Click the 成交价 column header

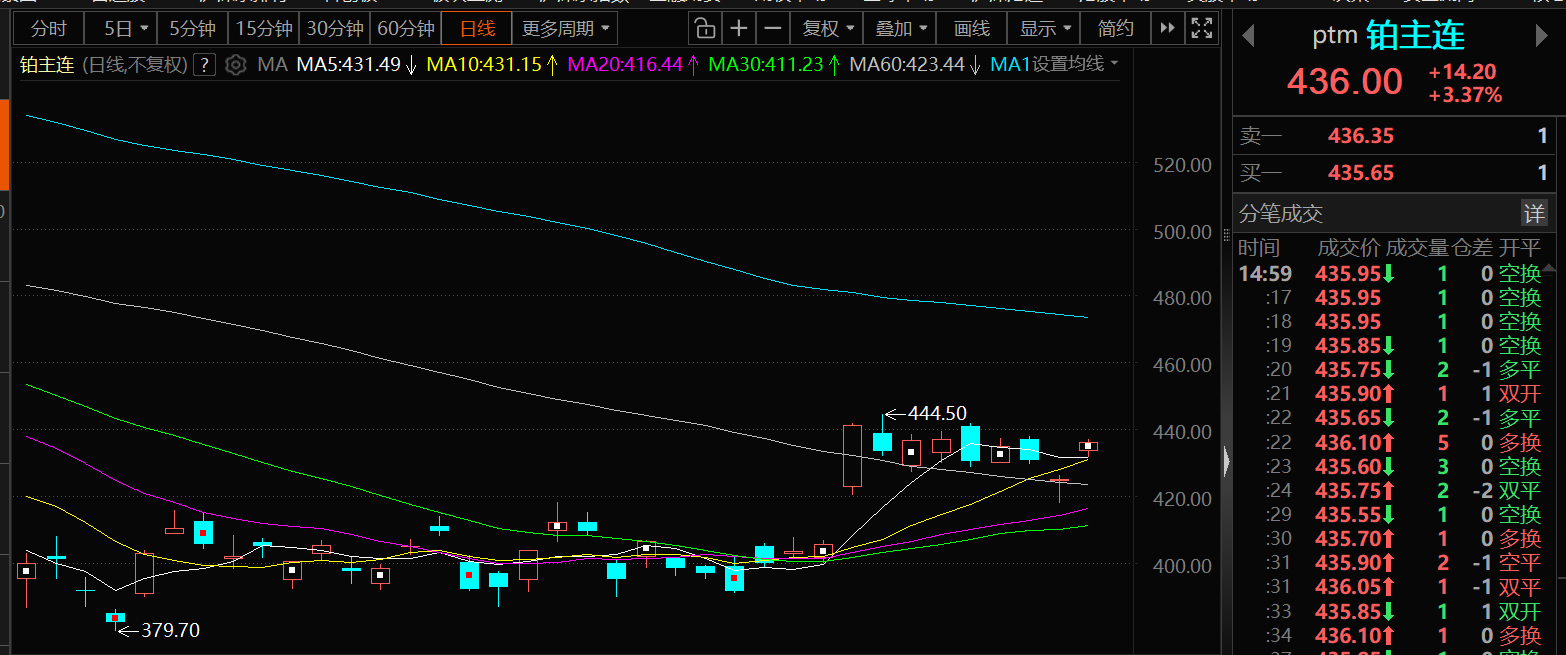1350,248
